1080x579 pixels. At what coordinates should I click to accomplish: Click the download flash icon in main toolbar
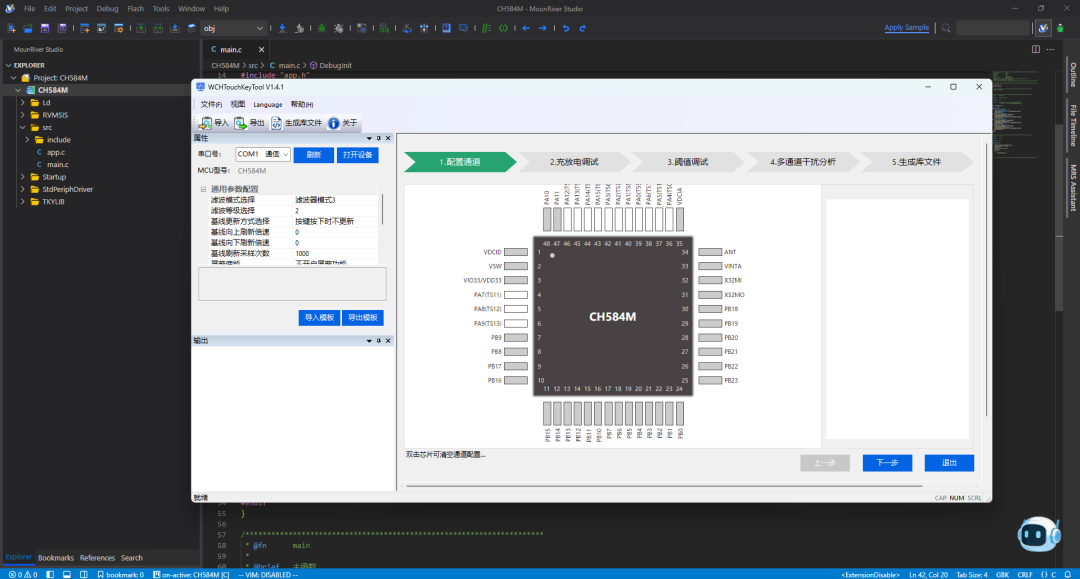pyautogui.click(x=282, y=28)
